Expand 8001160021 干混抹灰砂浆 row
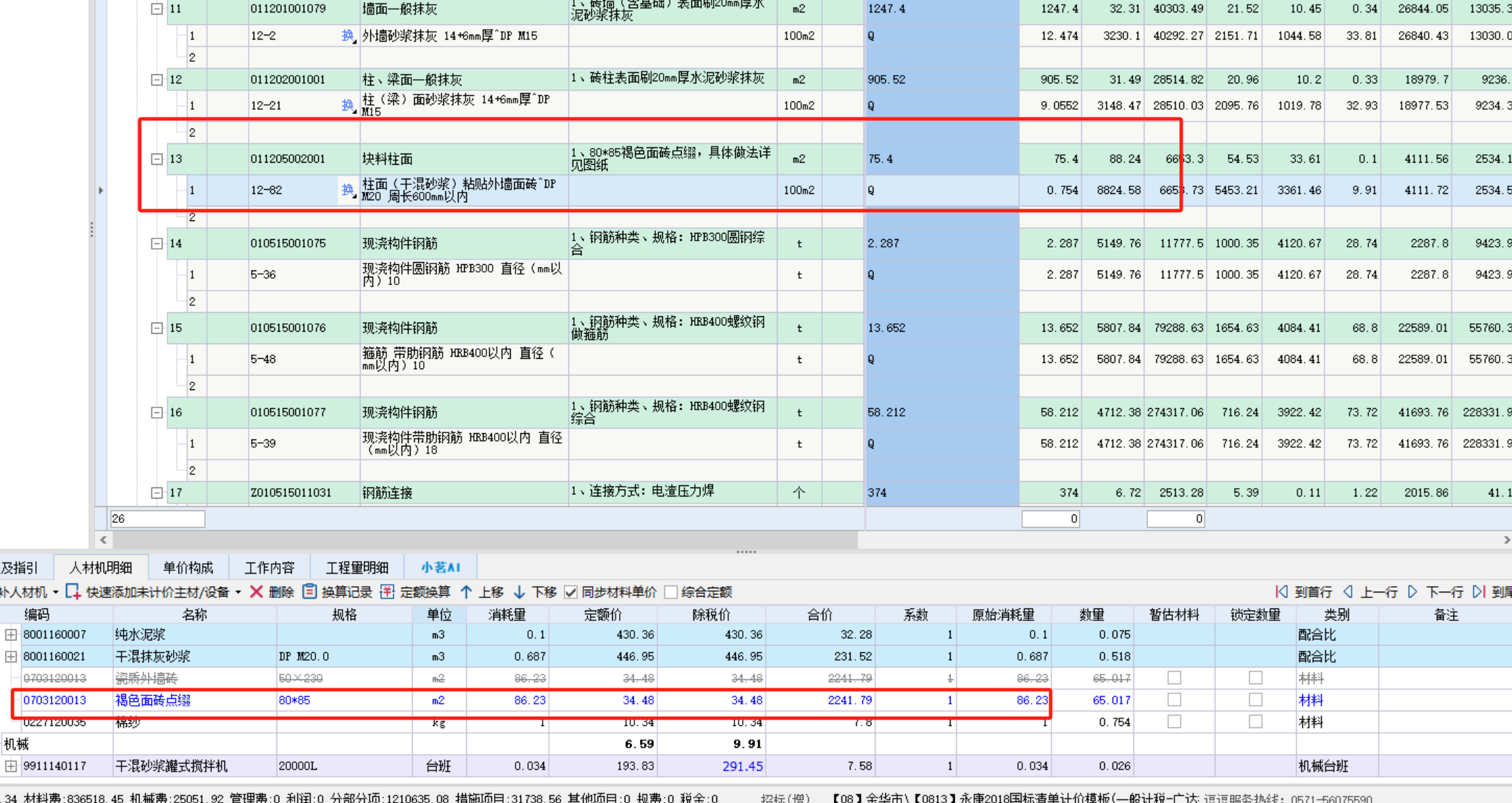The height and width of the screenshot is (803, 1512). (11, 656)
